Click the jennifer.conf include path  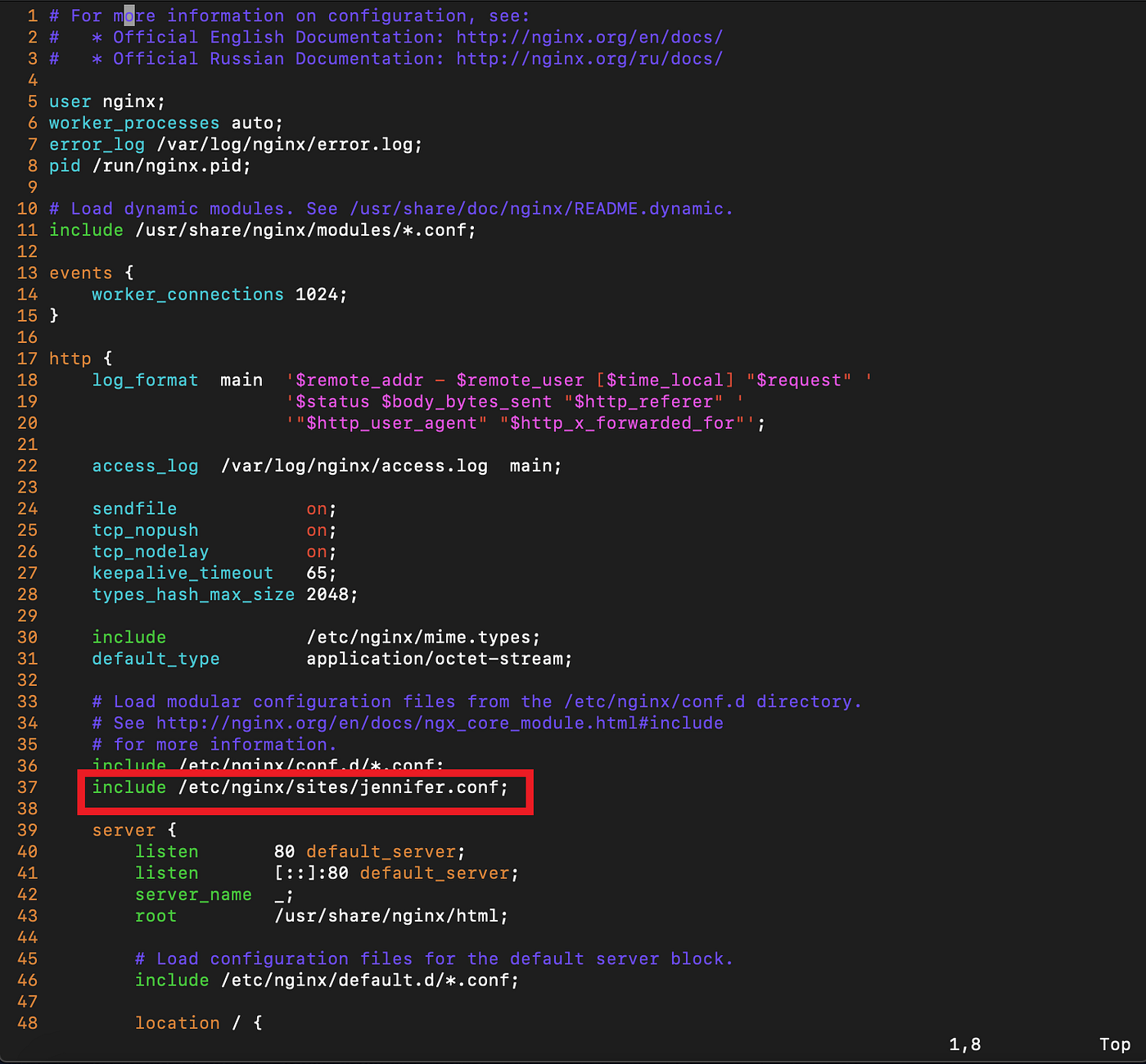pos(338,787)
